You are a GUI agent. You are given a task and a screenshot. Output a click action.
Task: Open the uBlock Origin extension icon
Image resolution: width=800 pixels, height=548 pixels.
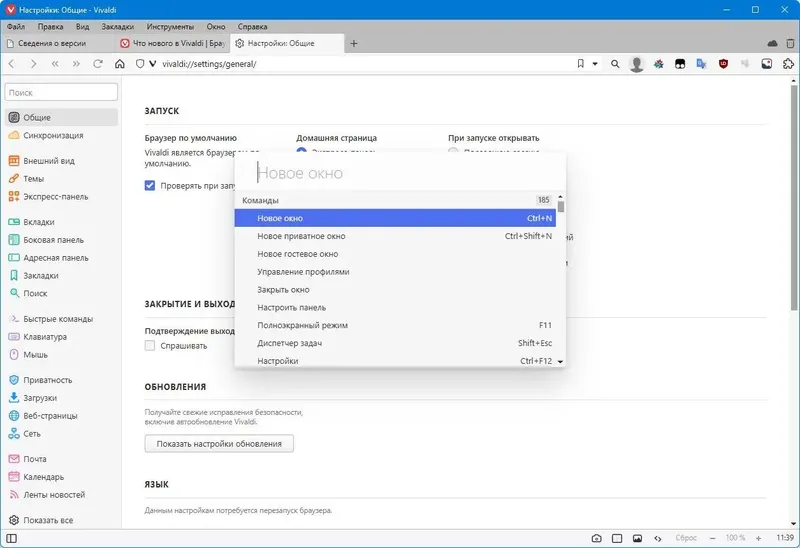click(x=723, y=64)
